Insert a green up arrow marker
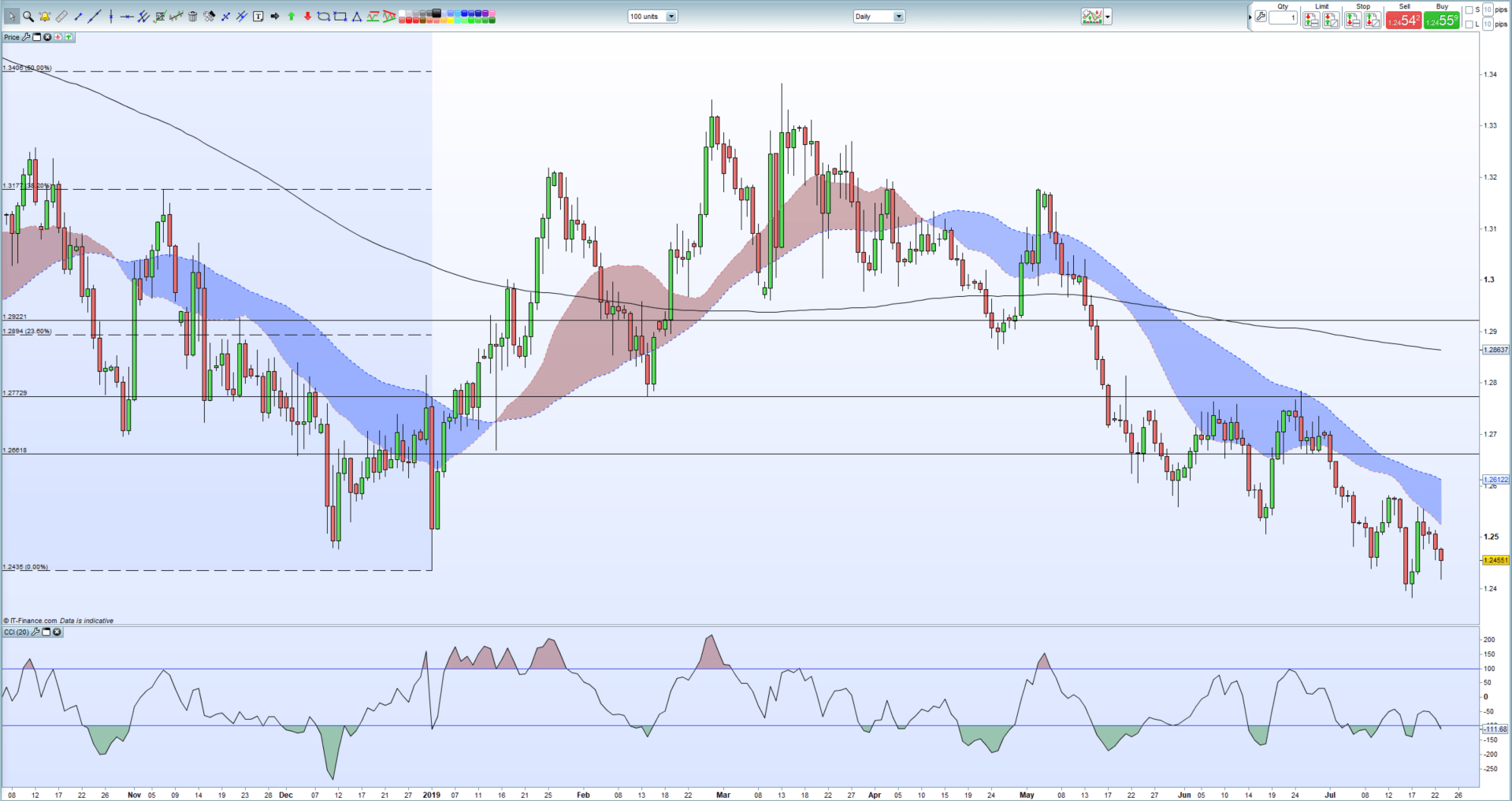 tap(291, 17)
